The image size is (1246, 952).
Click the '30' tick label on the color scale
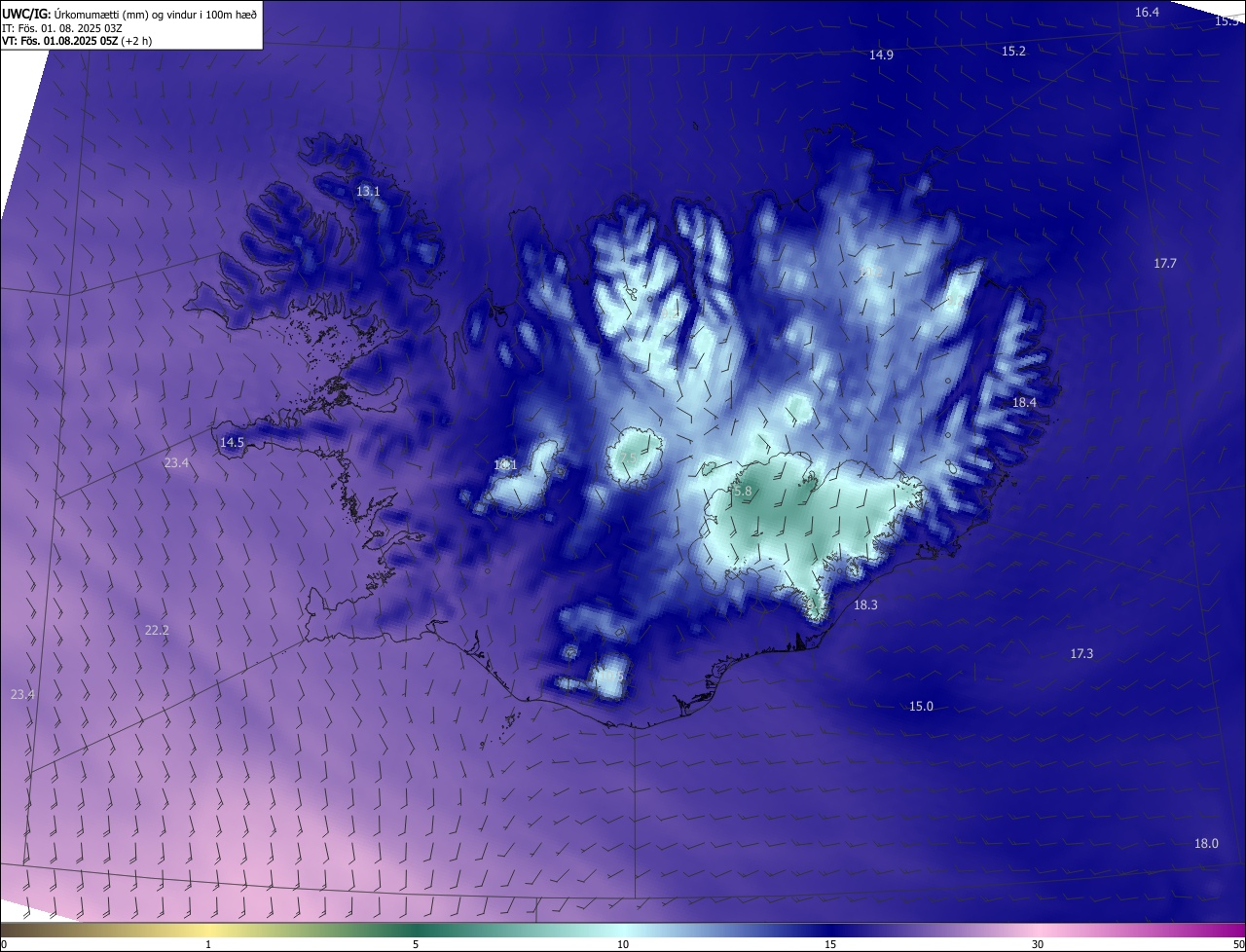click(1038, 944)
